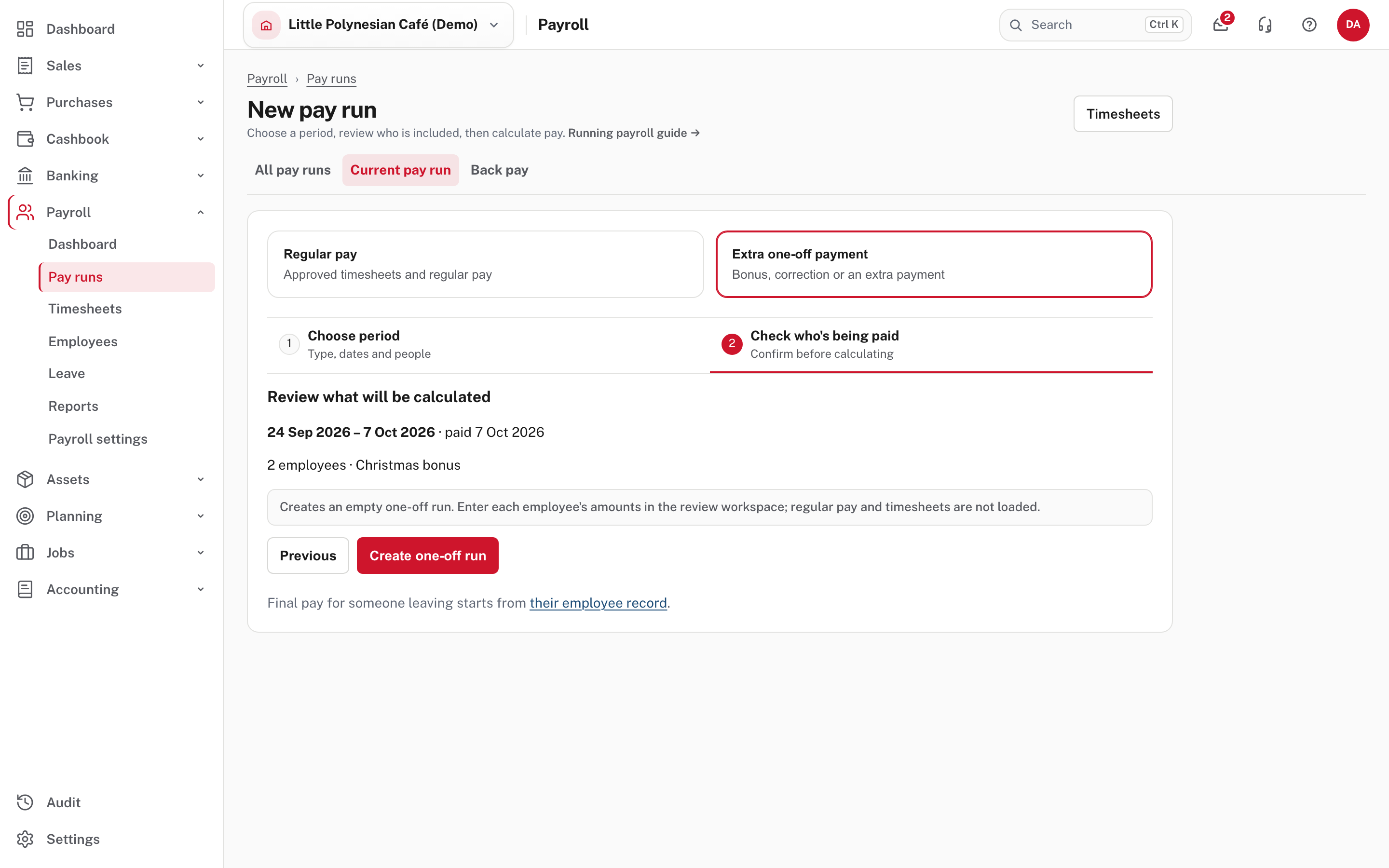Select the Extra one-off payment card

click(x=934, y=264)
